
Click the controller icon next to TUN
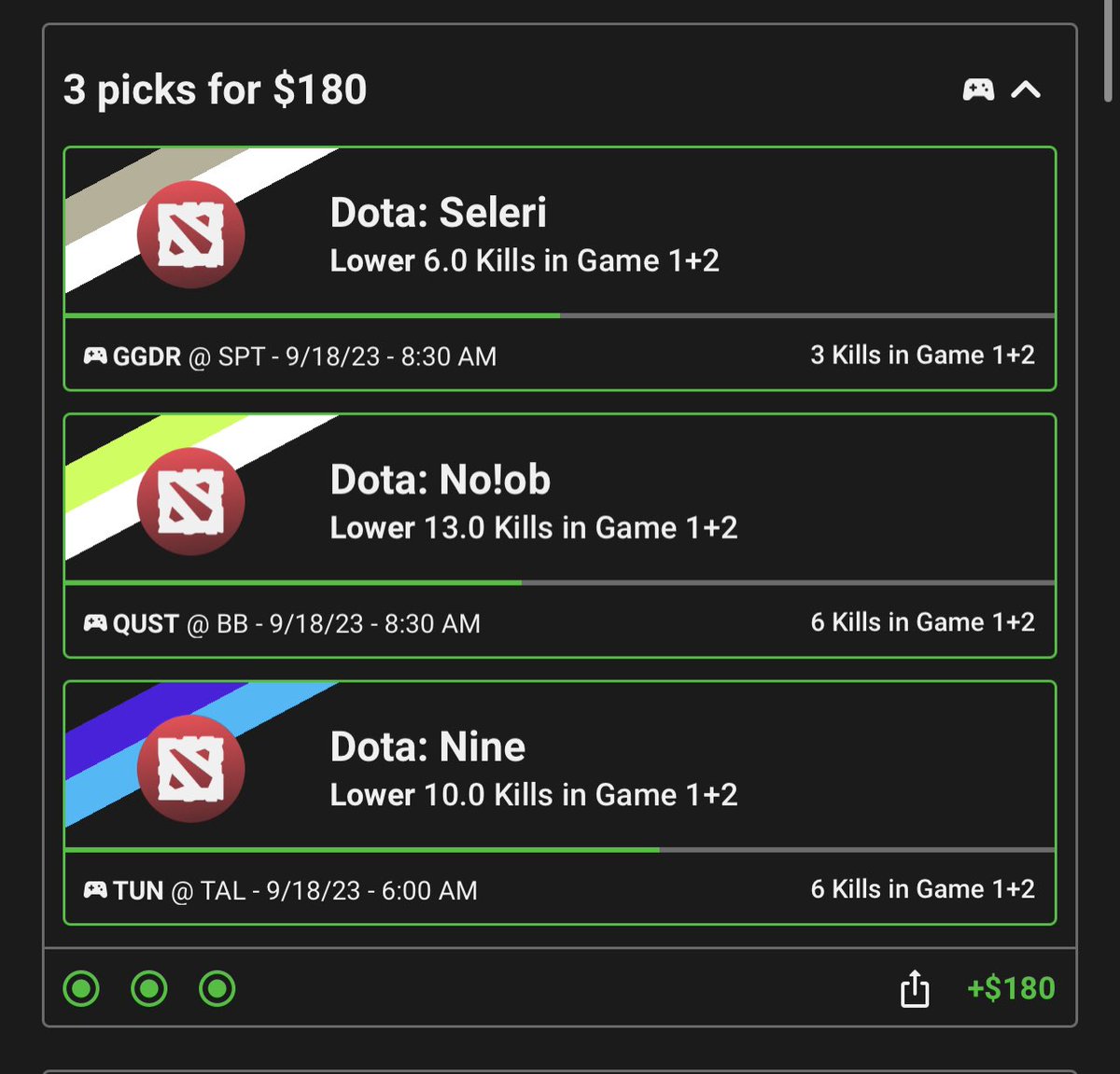pyautogui.click(x=95, y=889)
